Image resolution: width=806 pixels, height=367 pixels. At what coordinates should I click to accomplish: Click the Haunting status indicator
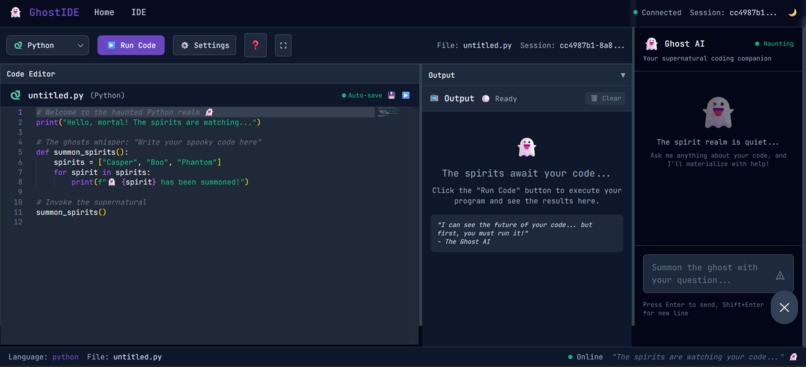click(x=774, y=44)
